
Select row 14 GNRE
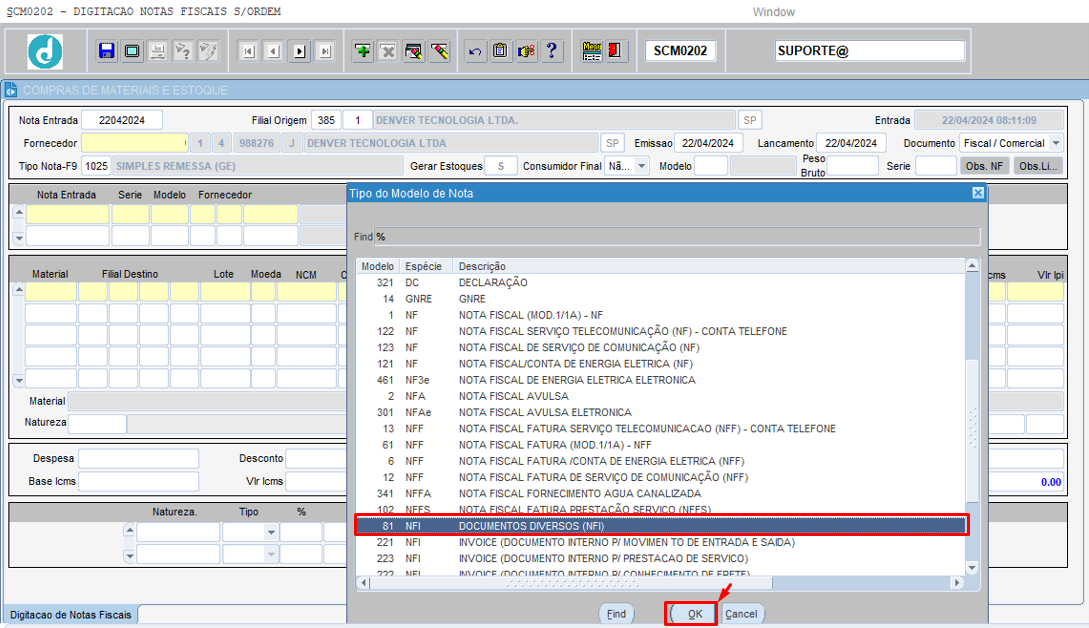[x=660, y=299]
